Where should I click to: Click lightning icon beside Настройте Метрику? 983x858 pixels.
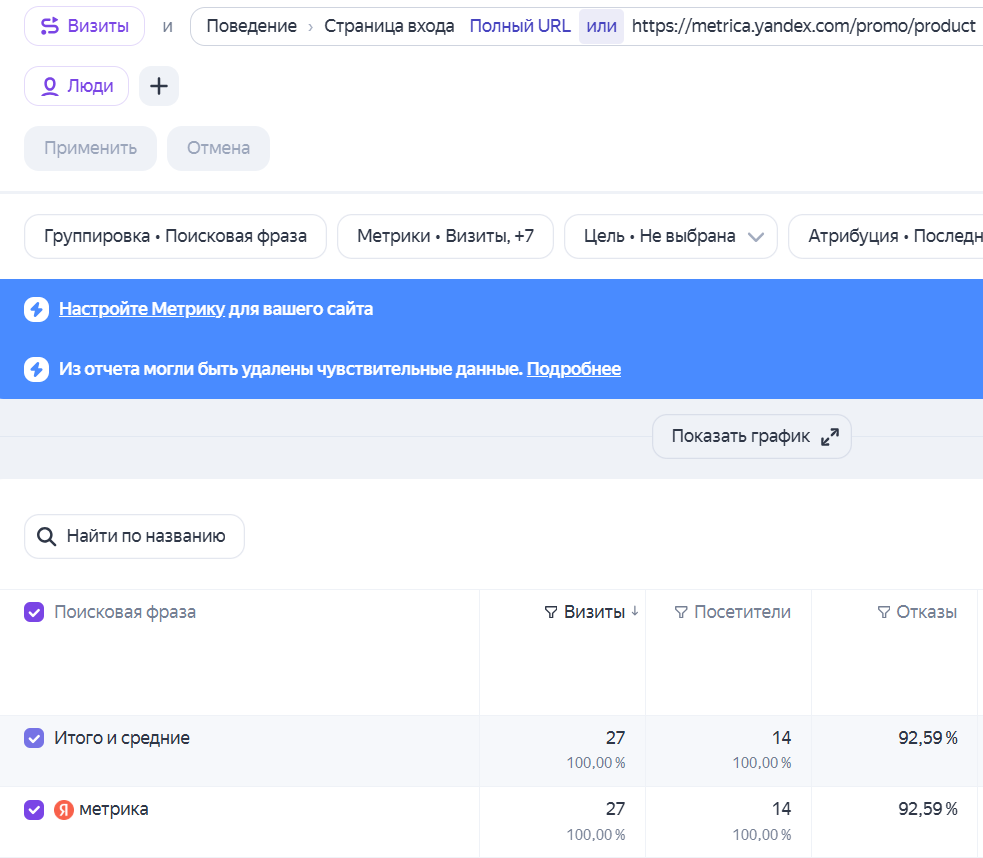pos(36,309)
